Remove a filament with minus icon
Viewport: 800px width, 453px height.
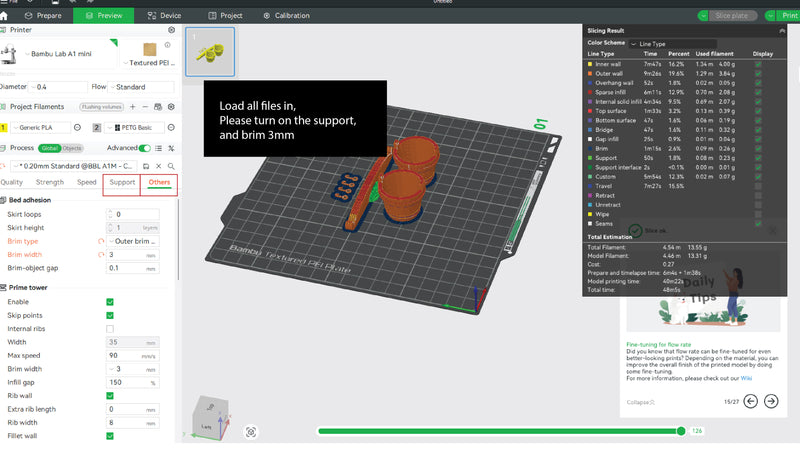point(145,107)
